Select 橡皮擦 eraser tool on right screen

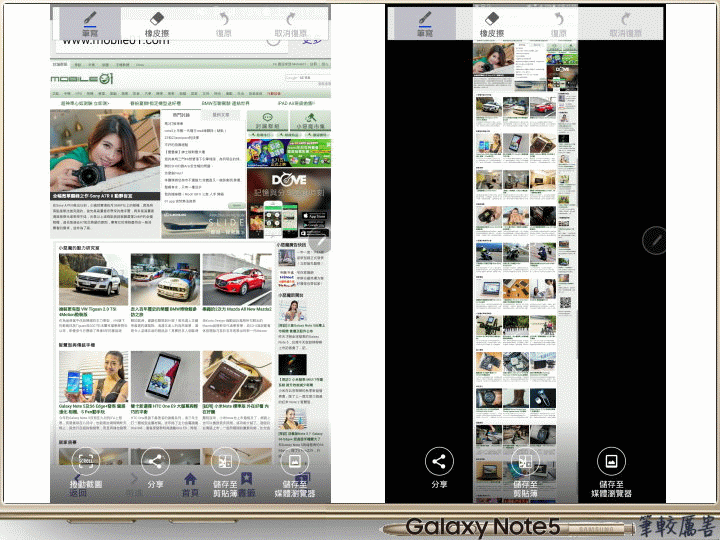pos(492,23)
